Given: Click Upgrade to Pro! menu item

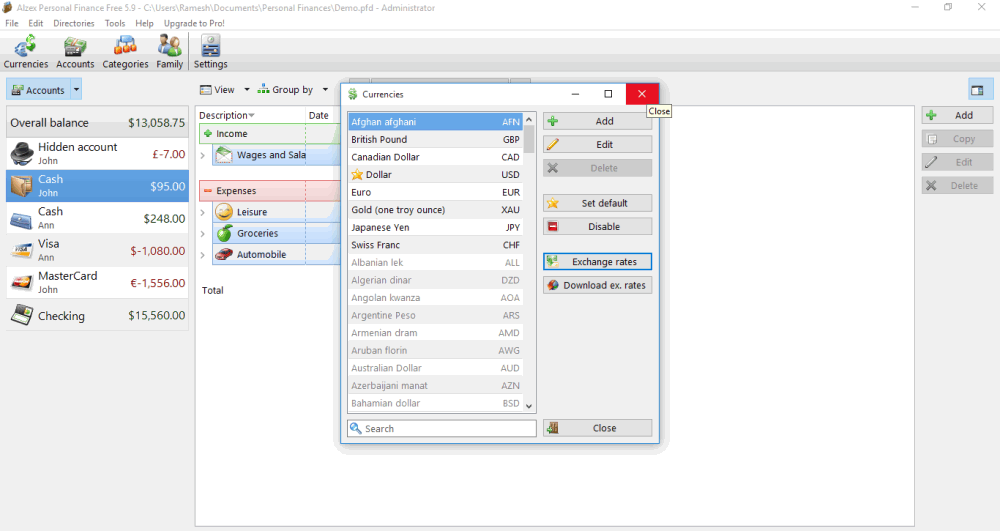Looking at the screenshot, I should tap(194, 23).
